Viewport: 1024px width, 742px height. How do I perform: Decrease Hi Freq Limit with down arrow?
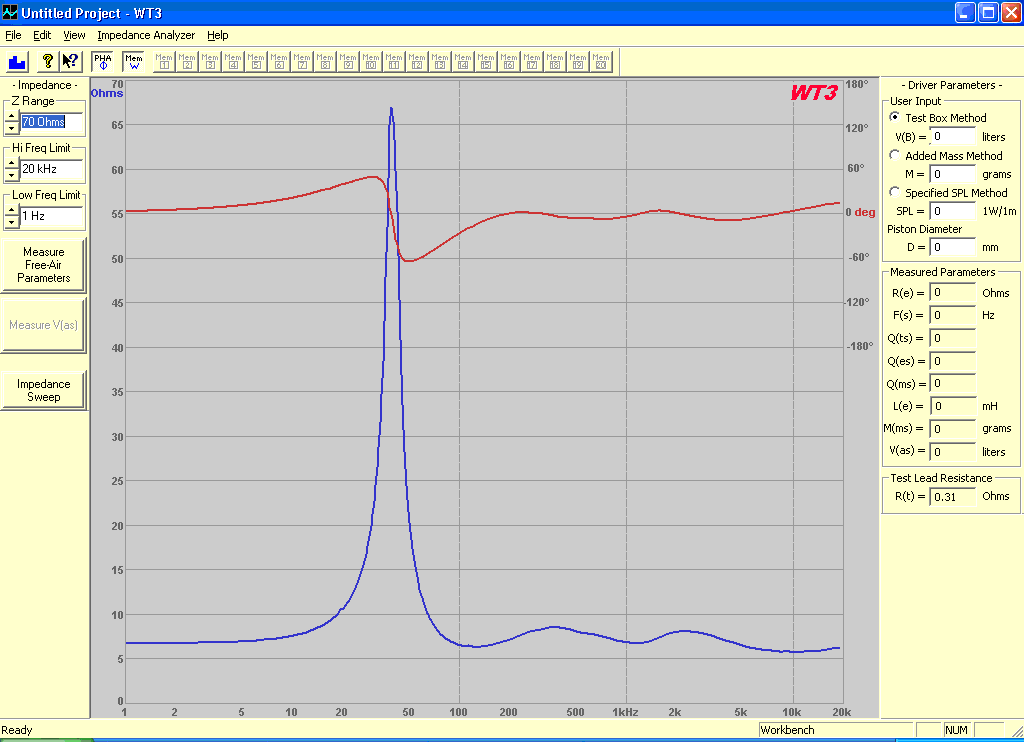coord(11,174)
